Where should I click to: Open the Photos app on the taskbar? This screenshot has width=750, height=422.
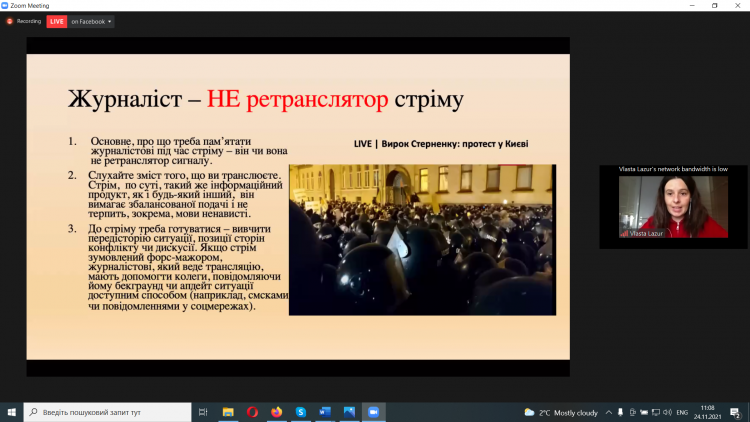coord(349,412)
